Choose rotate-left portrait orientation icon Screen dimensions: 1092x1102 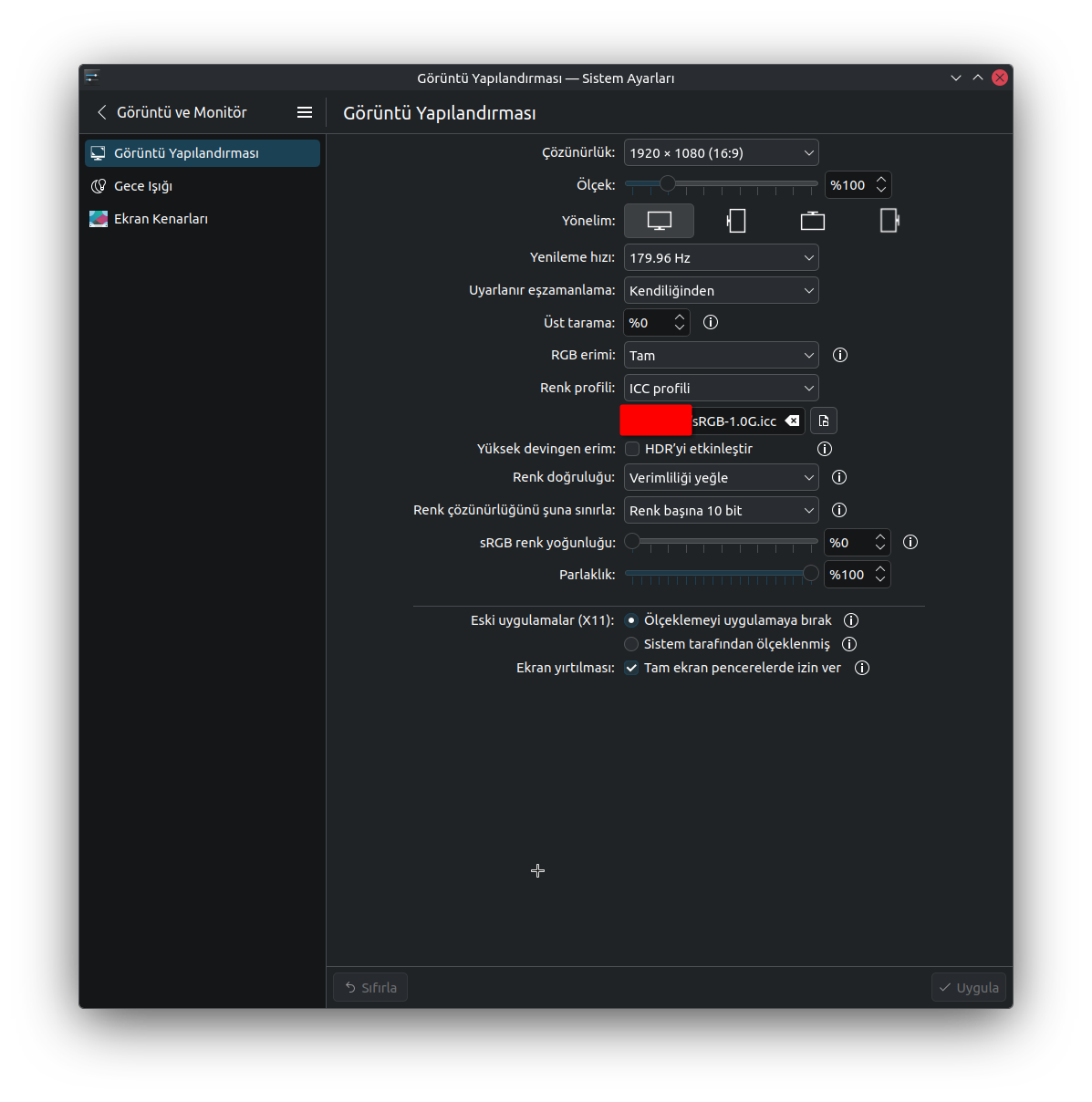point(735,221)
